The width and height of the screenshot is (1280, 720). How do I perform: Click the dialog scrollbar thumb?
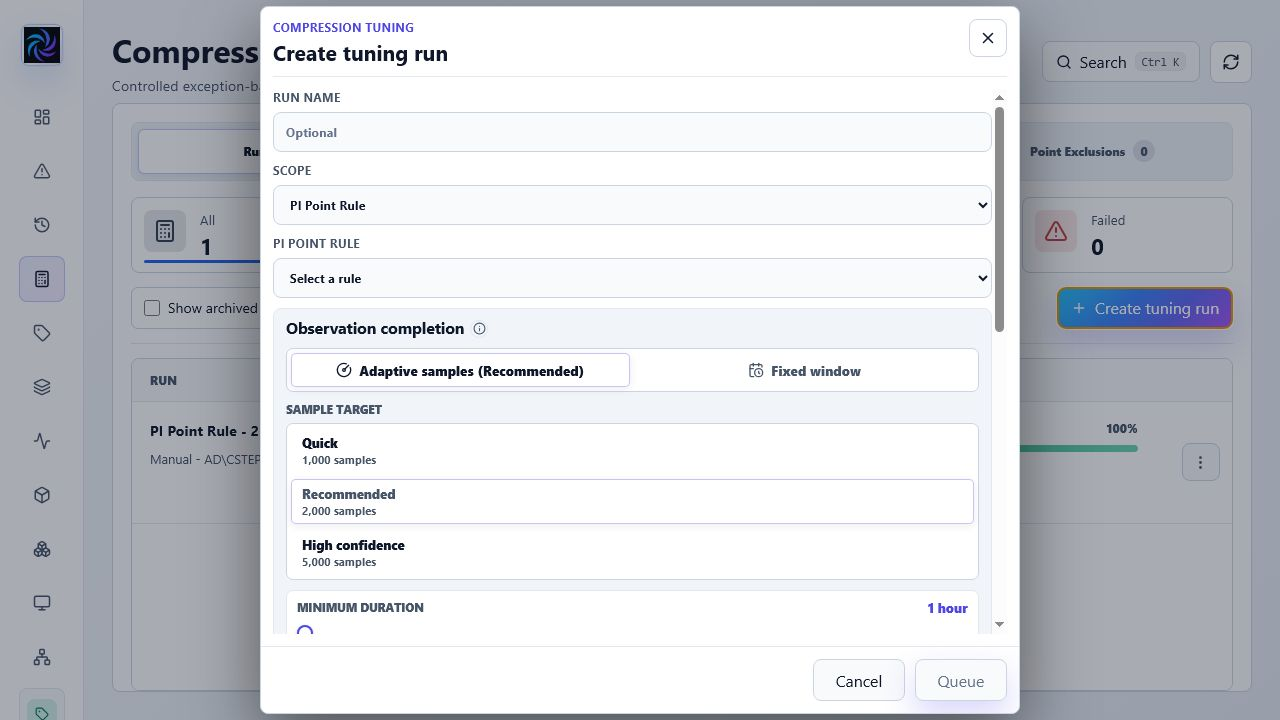click(999, 220)
